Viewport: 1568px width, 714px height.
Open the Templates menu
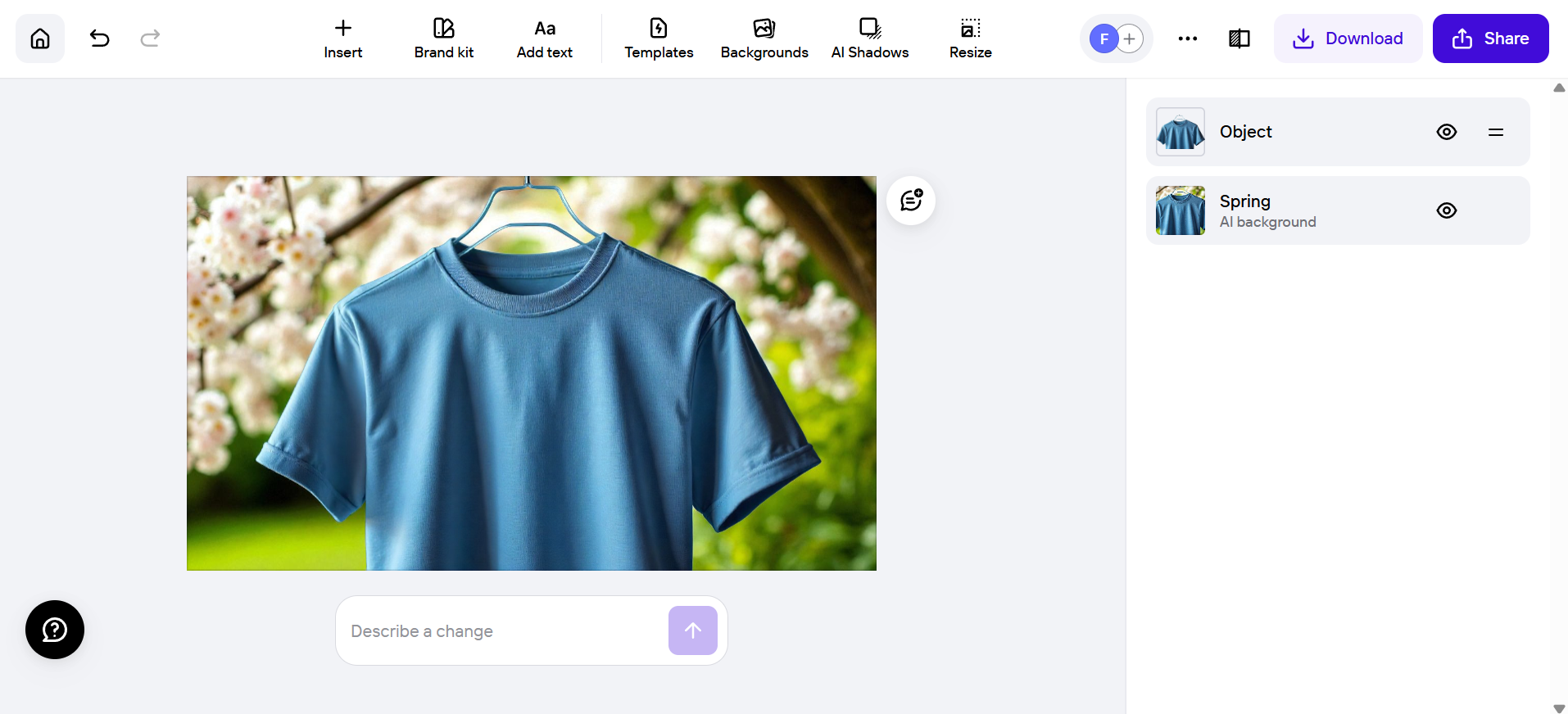tap(659, 38)
